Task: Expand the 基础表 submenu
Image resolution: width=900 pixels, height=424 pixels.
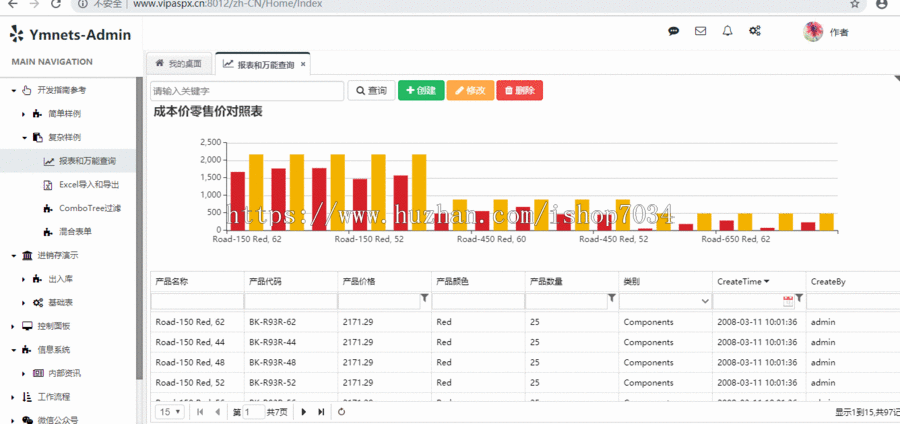Action: 24,303
